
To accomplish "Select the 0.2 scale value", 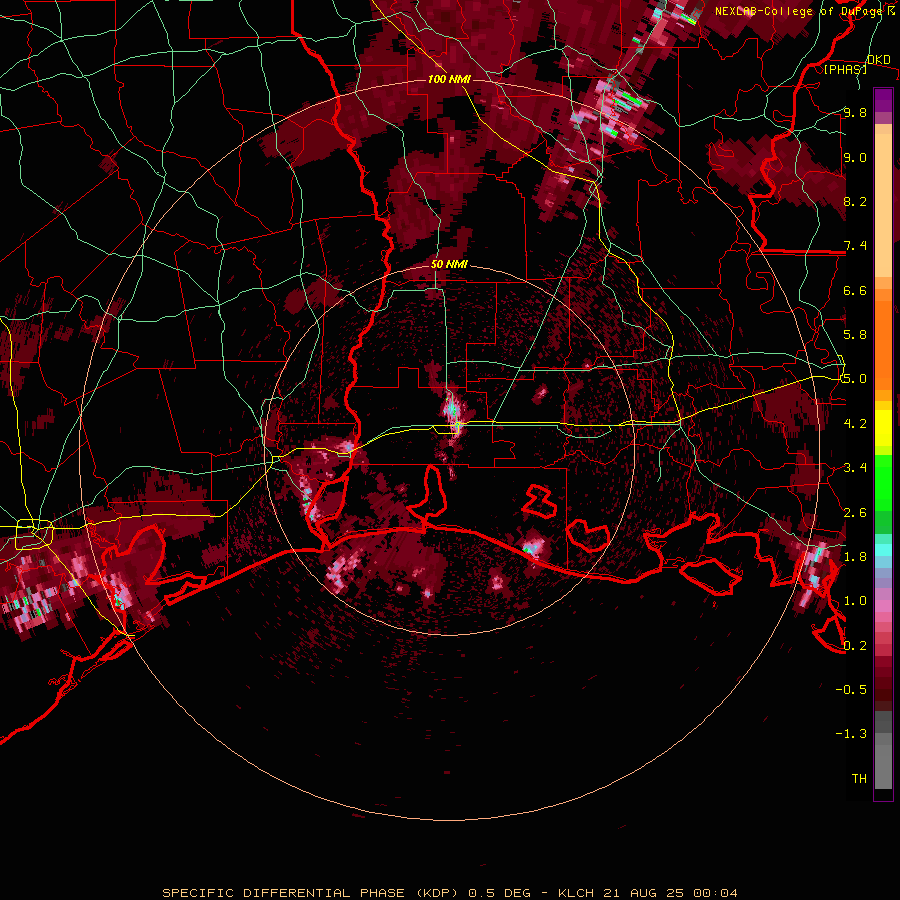I will click(x=855, y=646).
